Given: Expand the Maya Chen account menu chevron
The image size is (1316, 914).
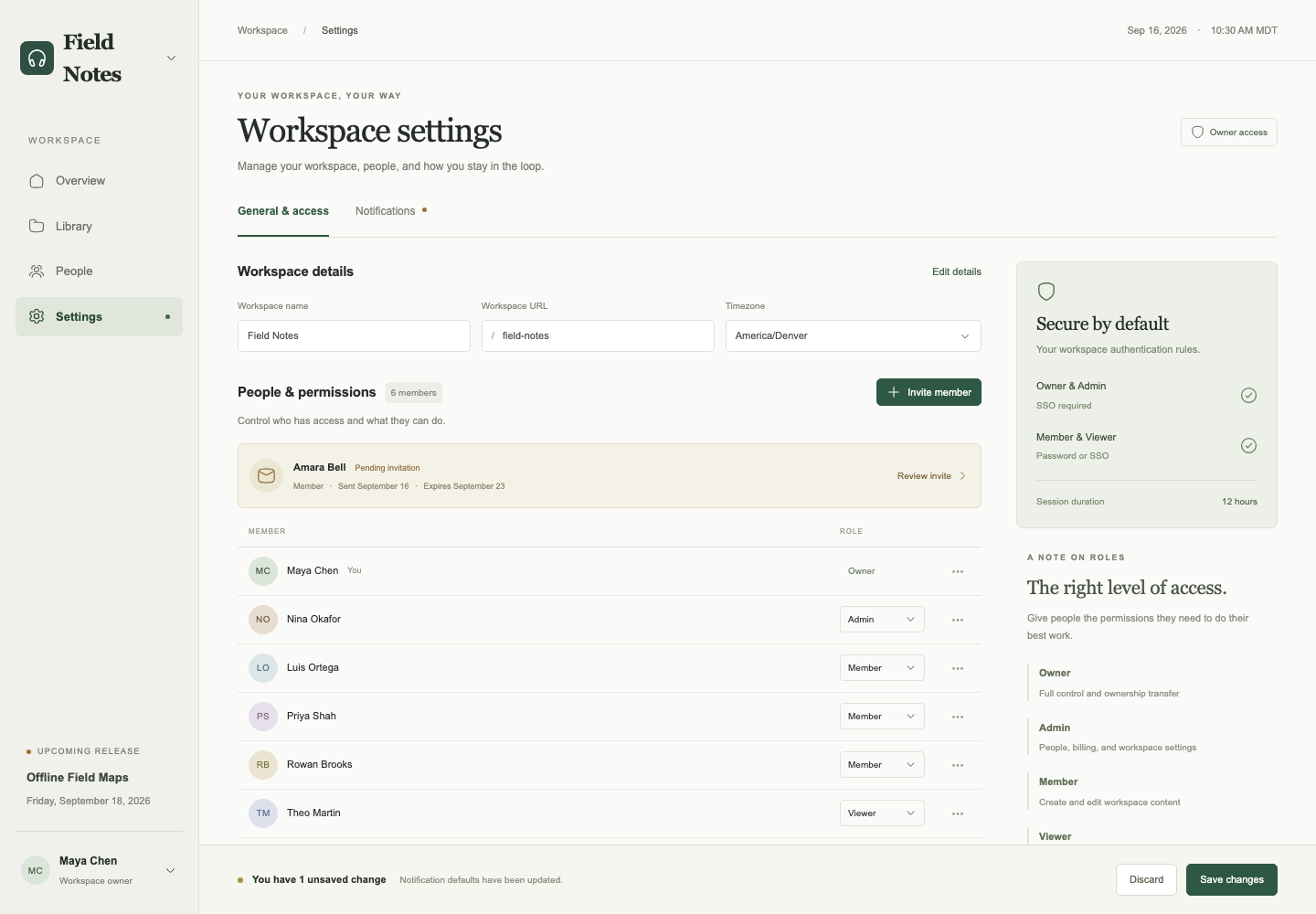Looking at the screenshot, I should click(170, 871).
